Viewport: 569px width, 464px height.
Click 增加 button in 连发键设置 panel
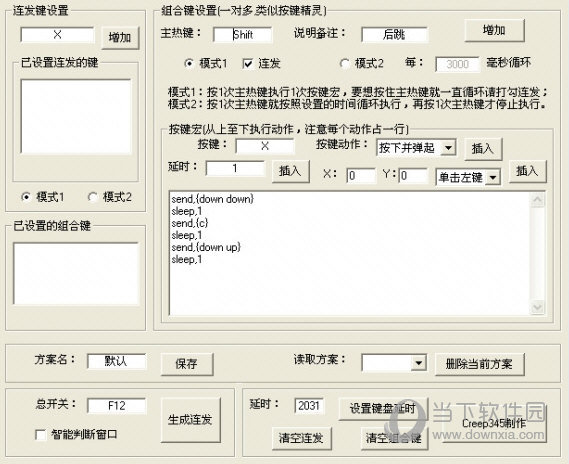120,37
